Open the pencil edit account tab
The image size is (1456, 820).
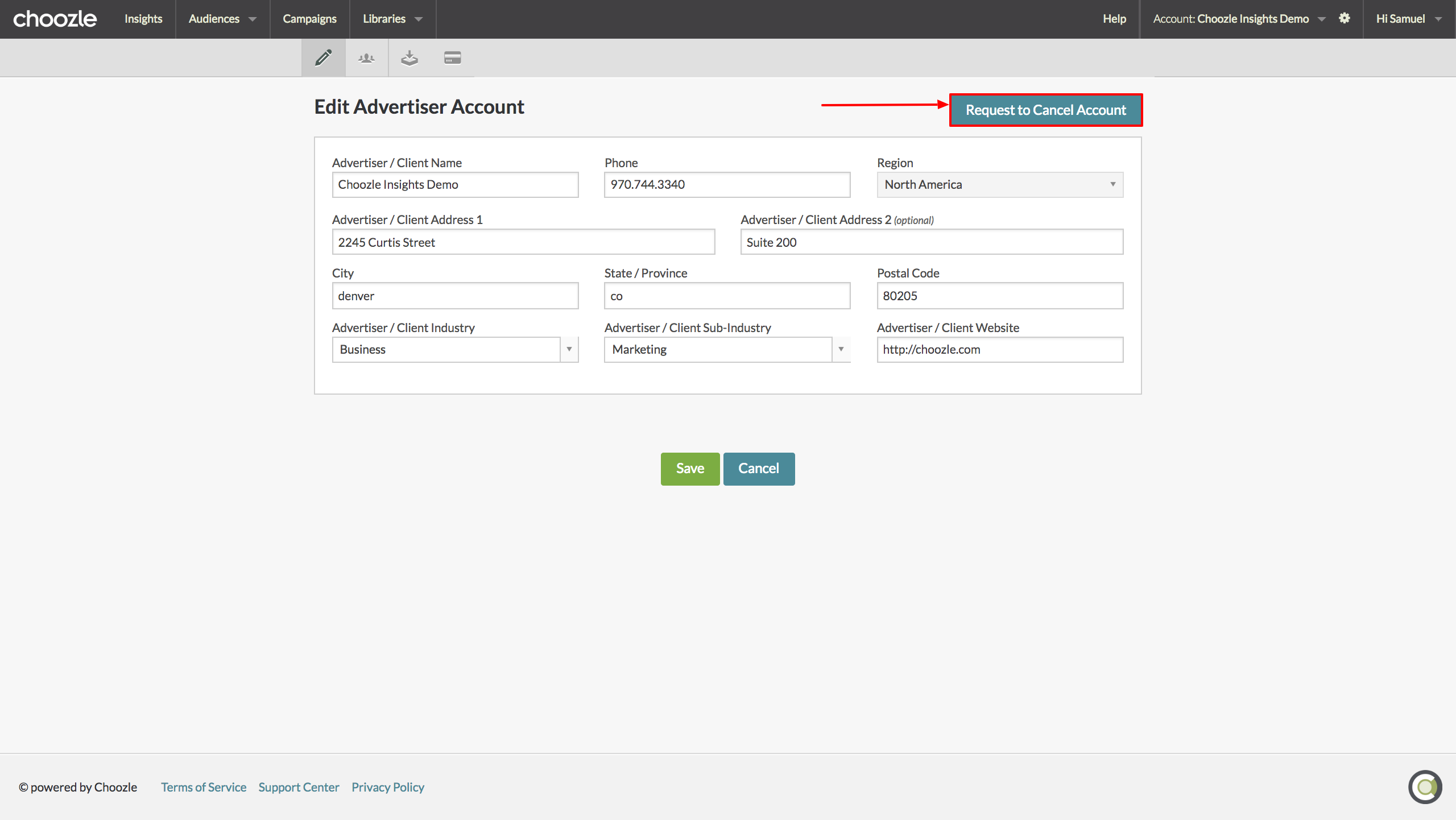point(323,57)
